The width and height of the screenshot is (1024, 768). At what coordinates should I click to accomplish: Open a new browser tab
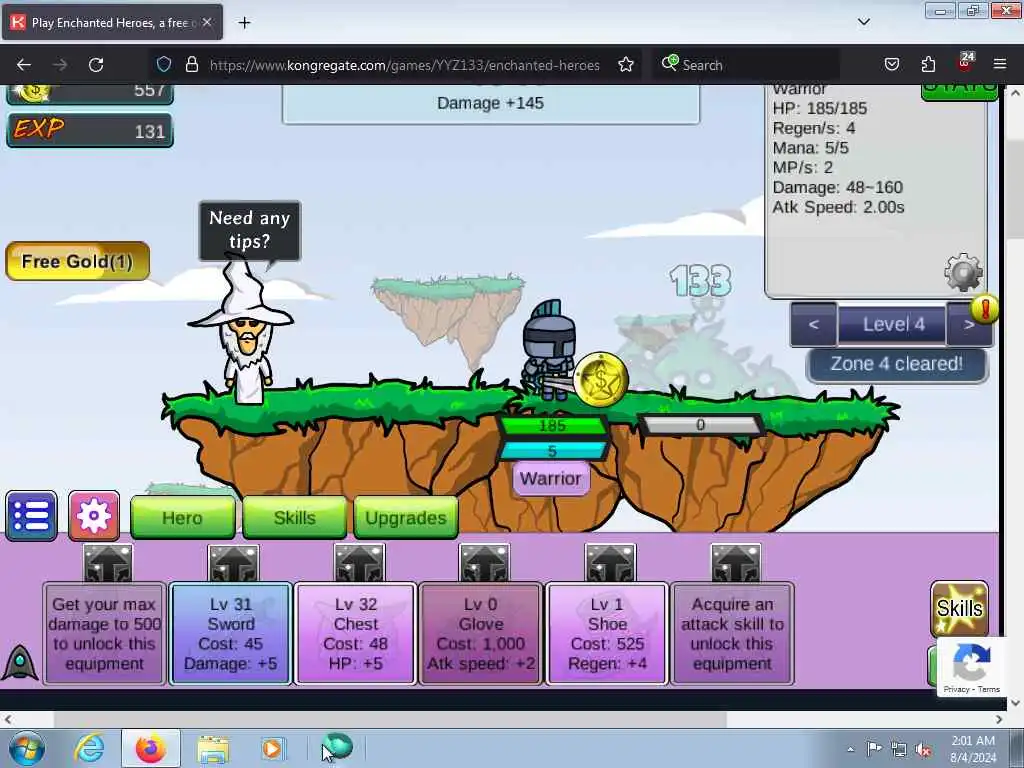pos(244,23)
